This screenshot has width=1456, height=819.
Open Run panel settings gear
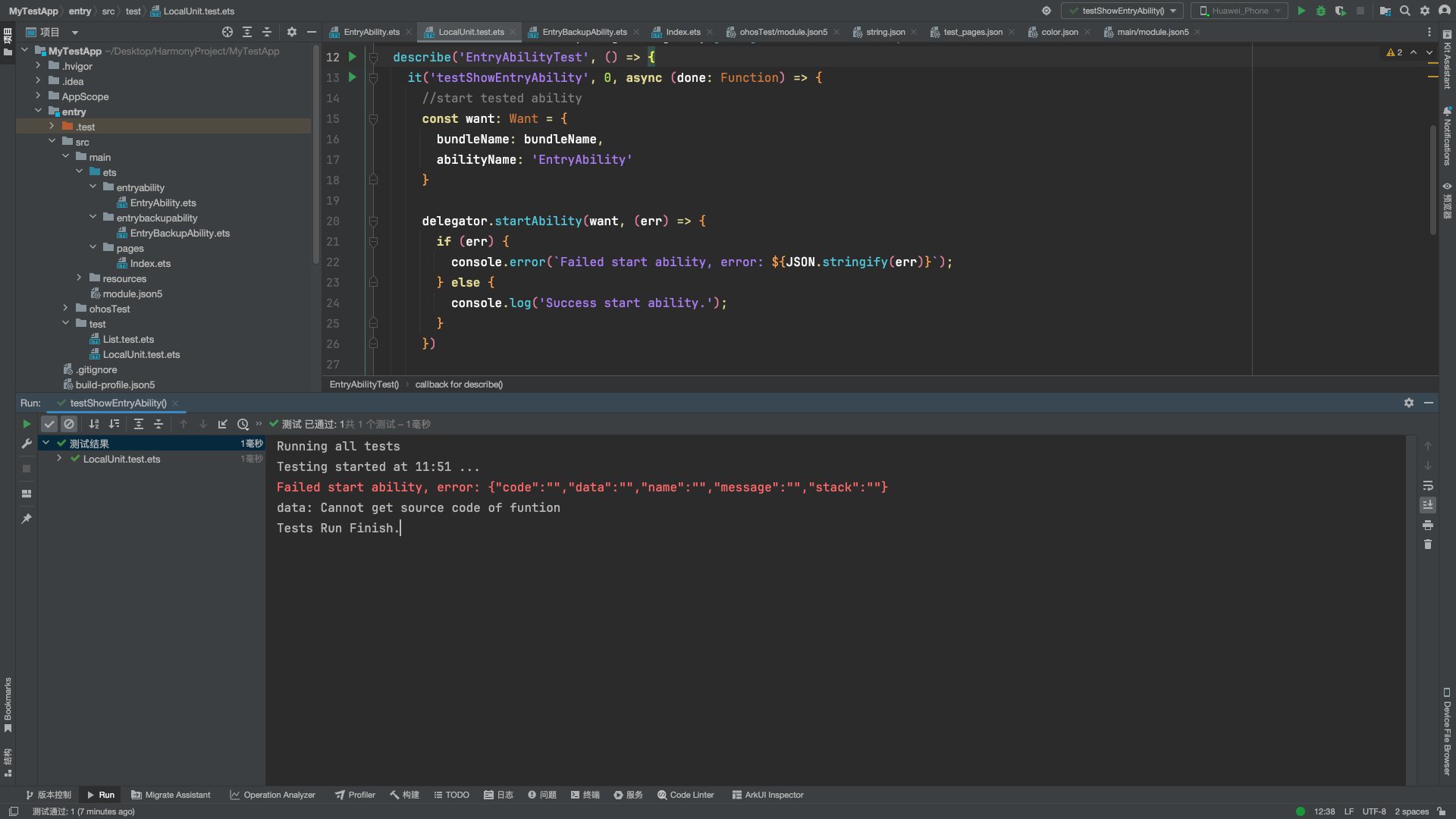pyautogui.click(x=1409, y=403)
